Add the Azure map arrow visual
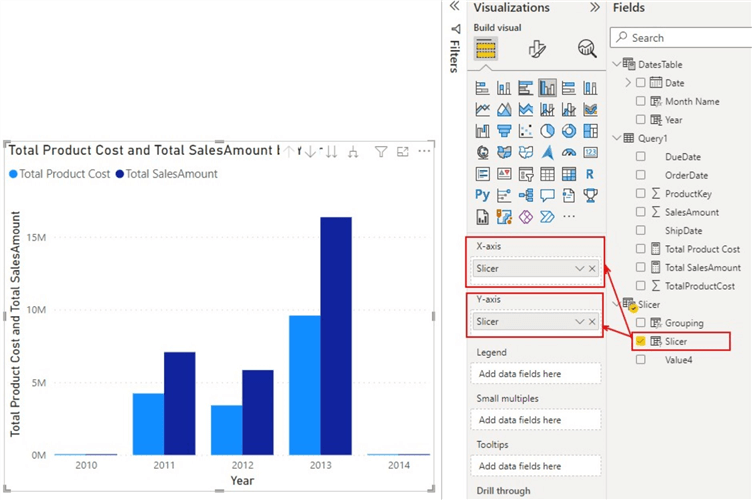This screenshot has height=500, width=752. (547, 152)
